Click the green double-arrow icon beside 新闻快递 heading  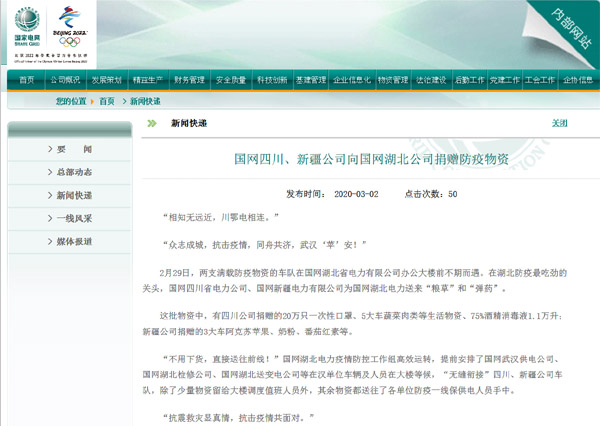pyautogui.click(x=152, y=123)
